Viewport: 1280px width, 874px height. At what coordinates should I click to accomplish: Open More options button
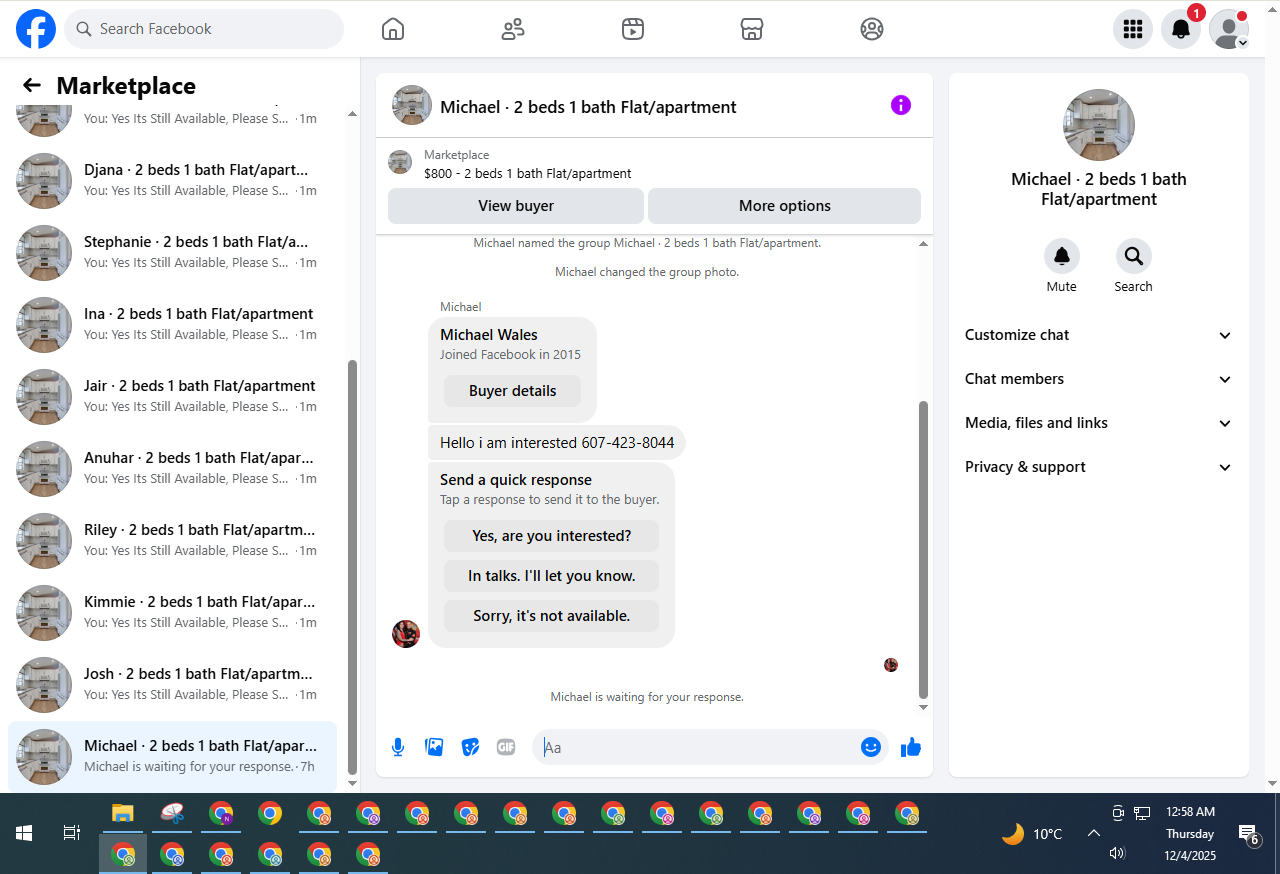[x=785, y=206]
